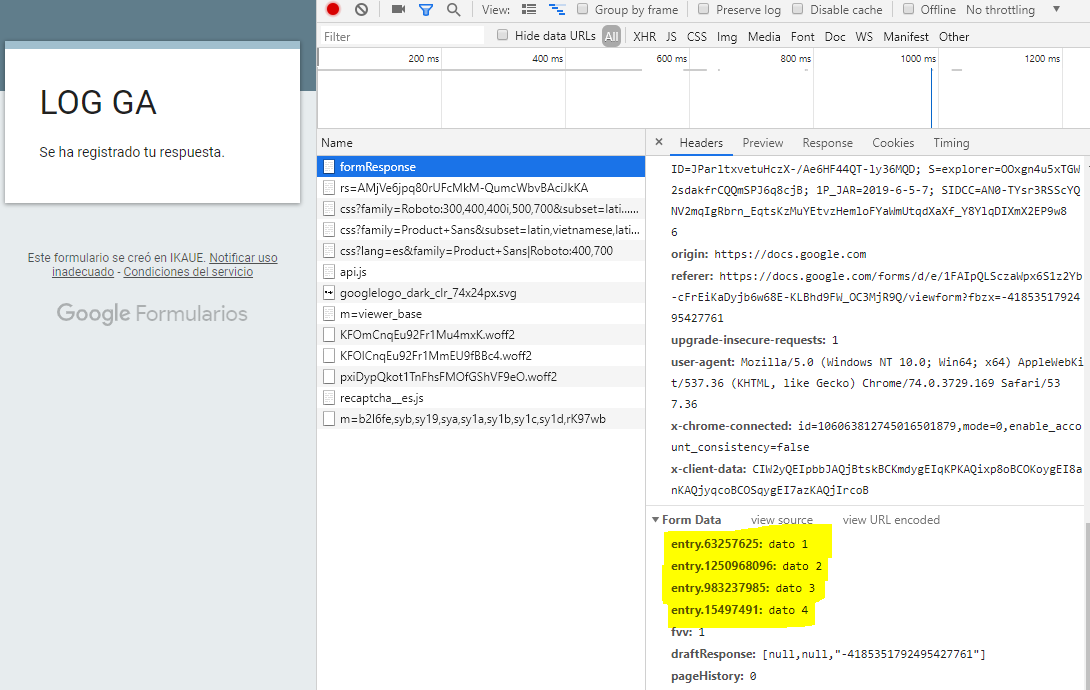Image resolution: width=1090 pixels, height=690 pixels.
Task: Open the Cookies tab
Action: (x=893, y=142)
